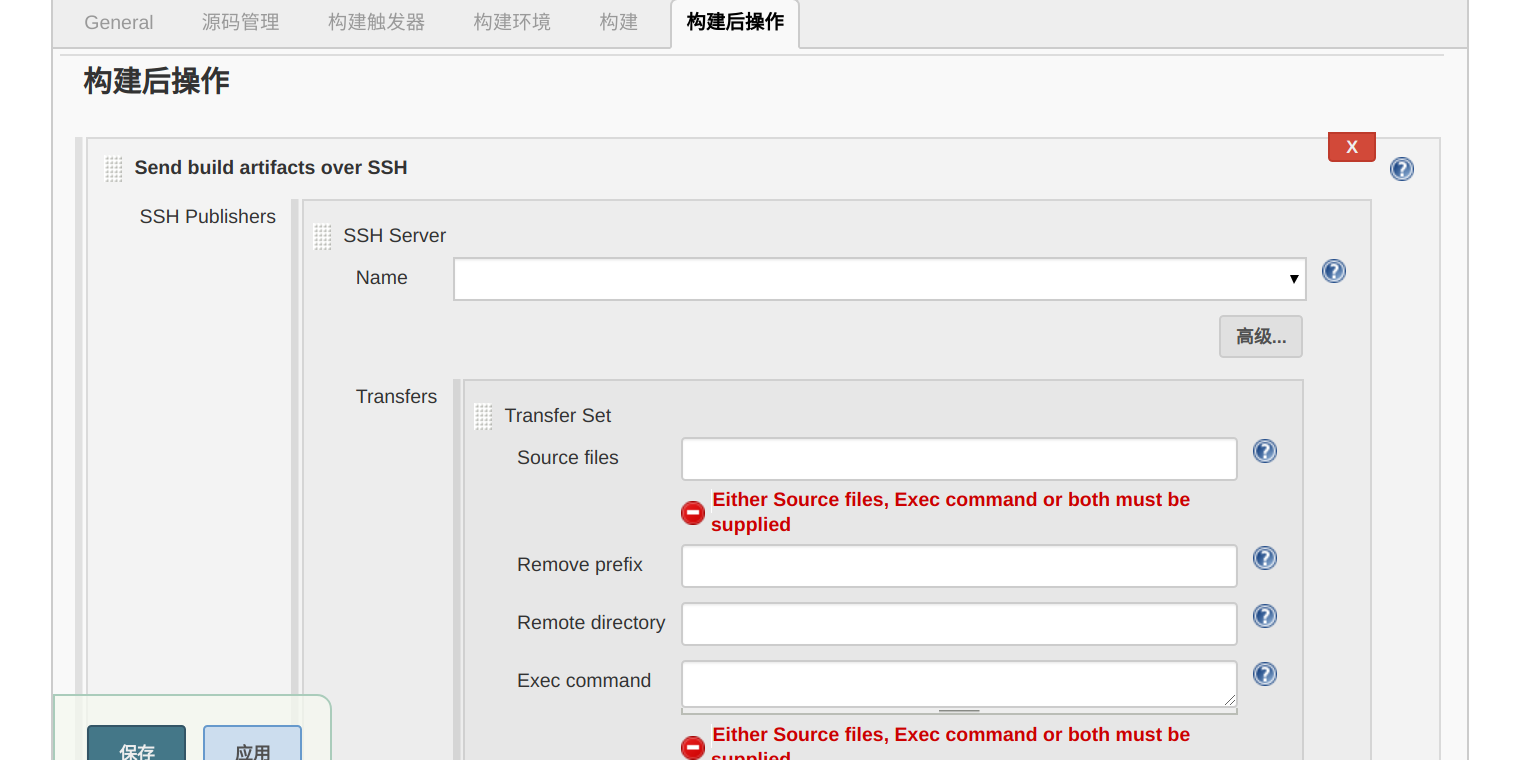The width and height of the screenshot is (1516, 760).
Task: Show help for Remote directory field
Action: pos(1265,616)
